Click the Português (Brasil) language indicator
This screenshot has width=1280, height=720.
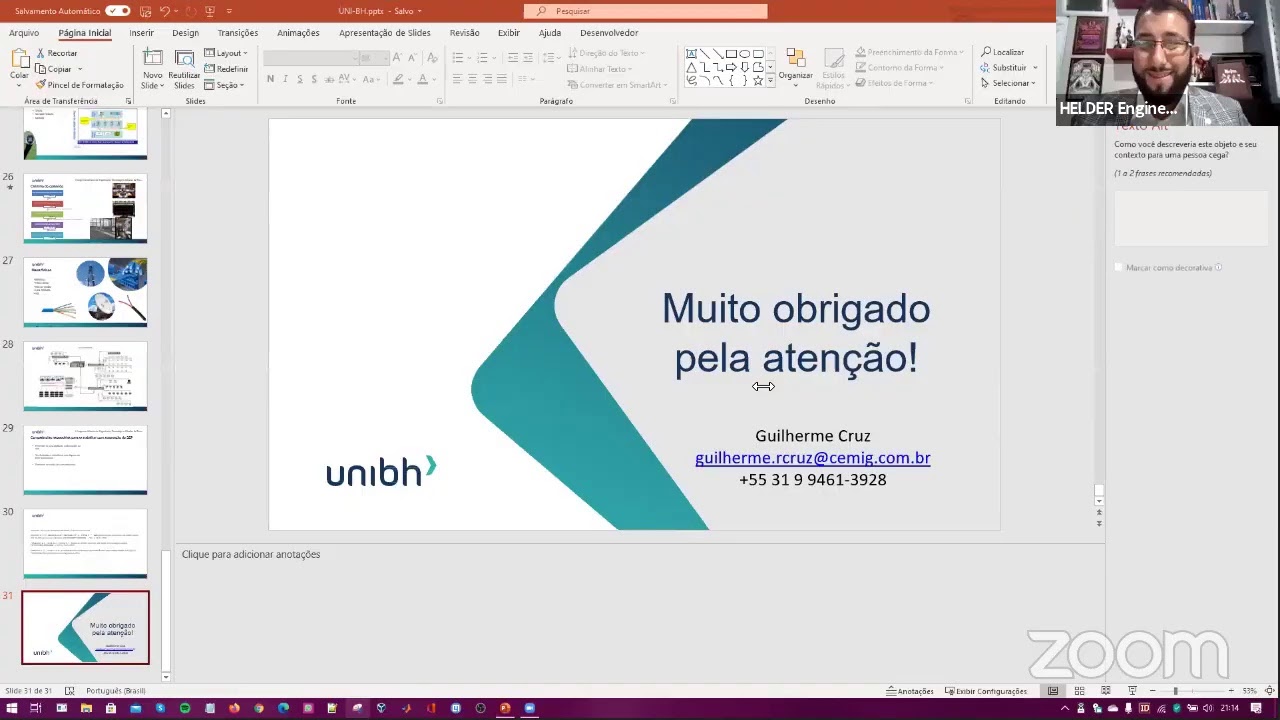pos(116,691)
